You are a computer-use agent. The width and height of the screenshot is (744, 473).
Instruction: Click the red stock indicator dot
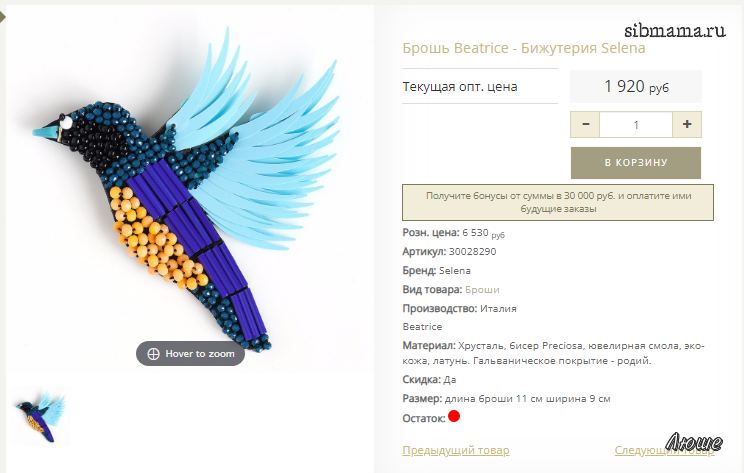[x=454, y=416]
